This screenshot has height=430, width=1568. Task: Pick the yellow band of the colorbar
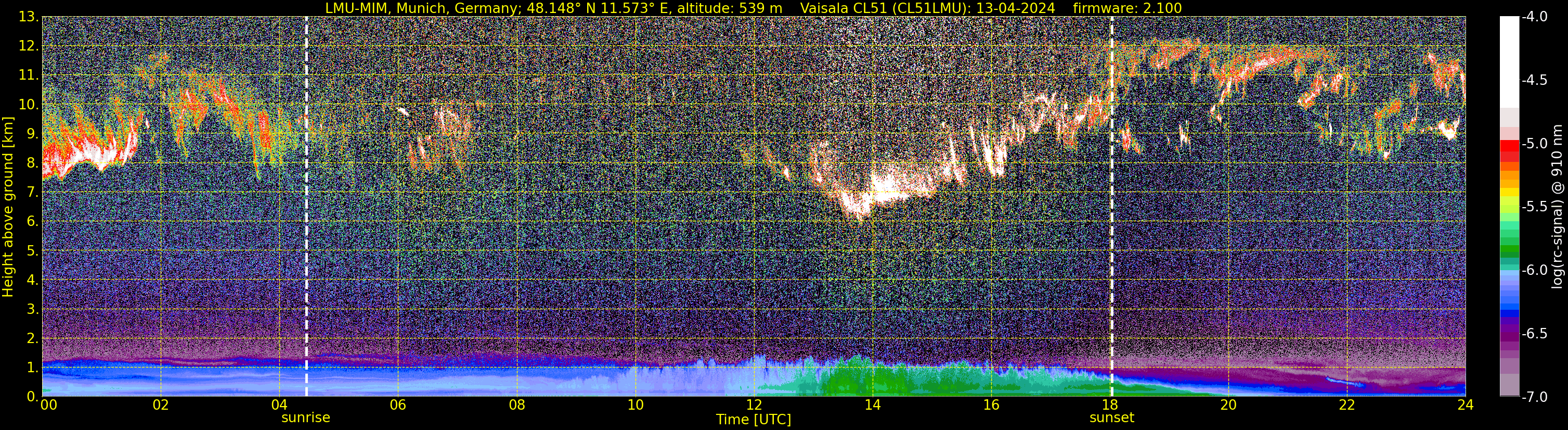[1510, 193]
